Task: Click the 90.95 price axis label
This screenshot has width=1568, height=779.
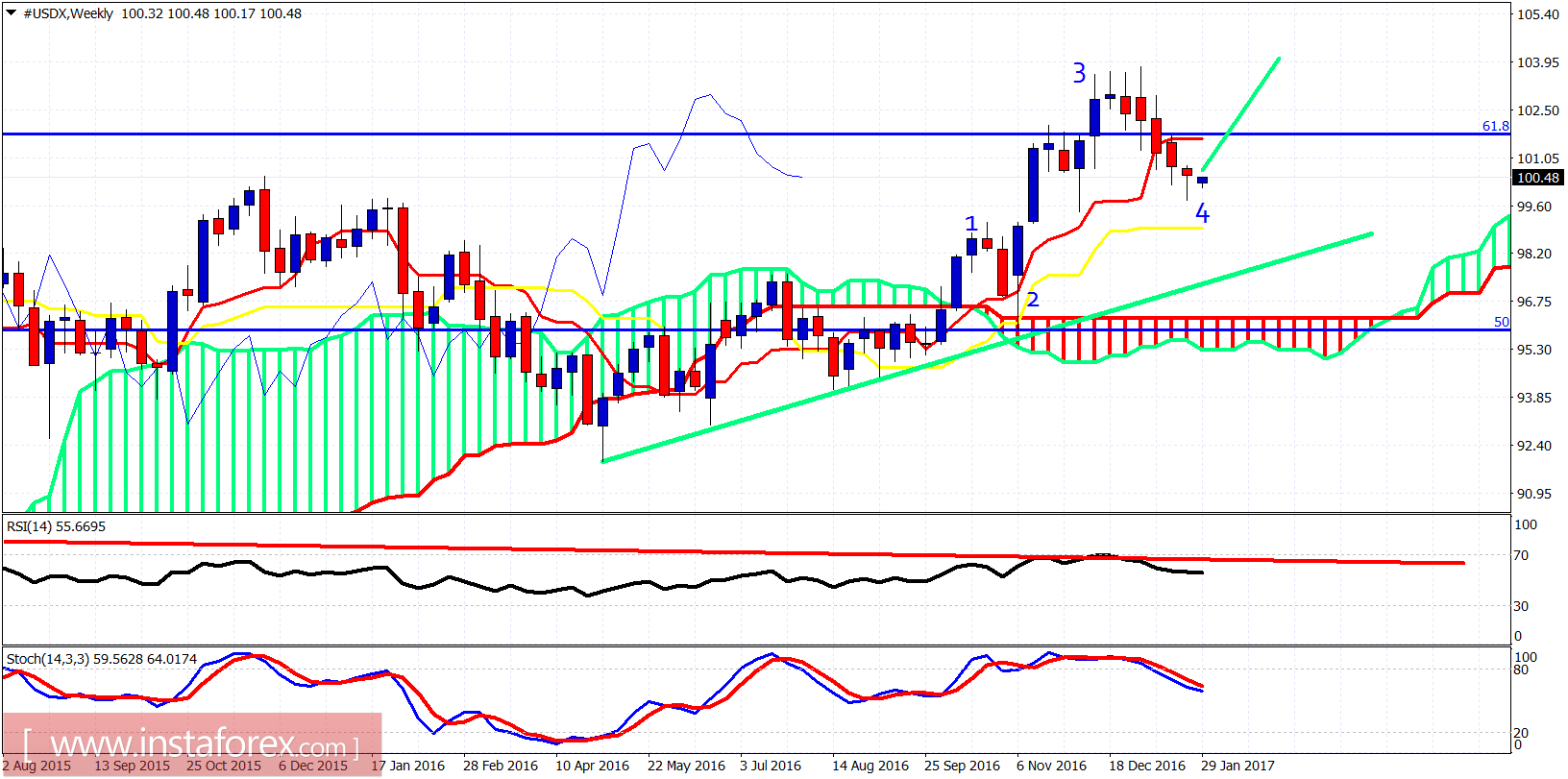Action: coord(1534,494)
